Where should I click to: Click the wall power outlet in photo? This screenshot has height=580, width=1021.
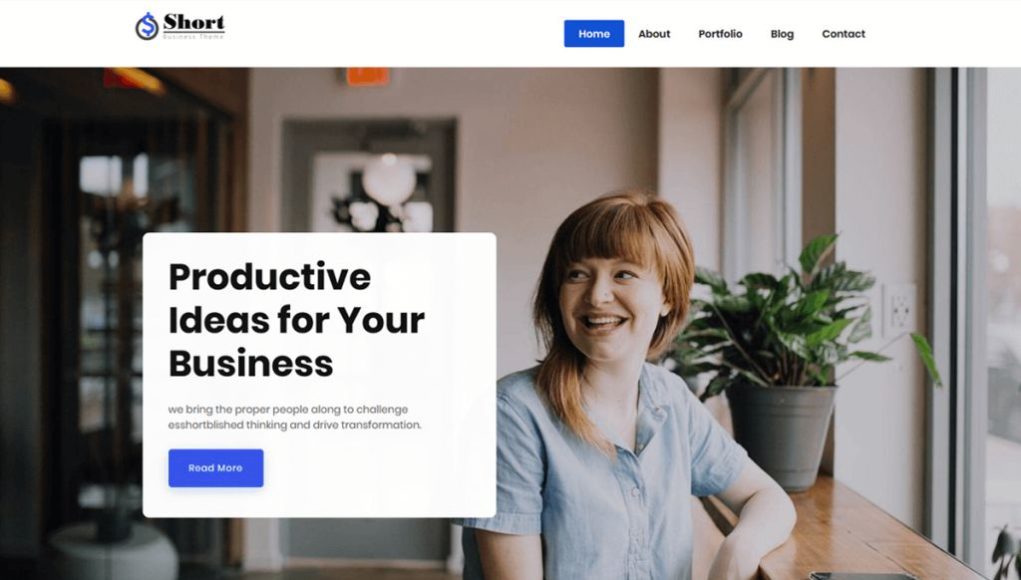899,309
